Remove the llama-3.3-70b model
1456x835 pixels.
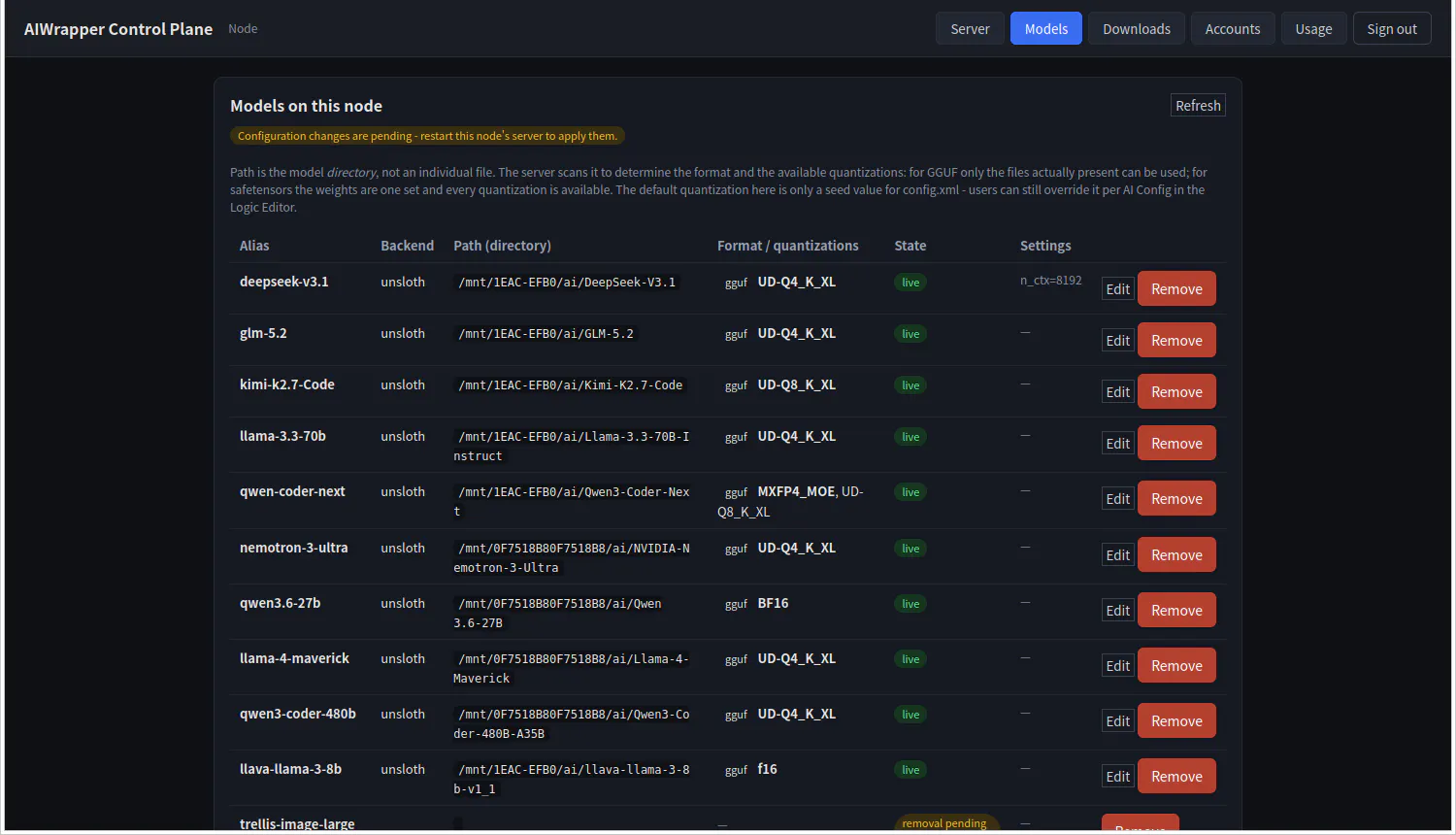(1176, 444)
